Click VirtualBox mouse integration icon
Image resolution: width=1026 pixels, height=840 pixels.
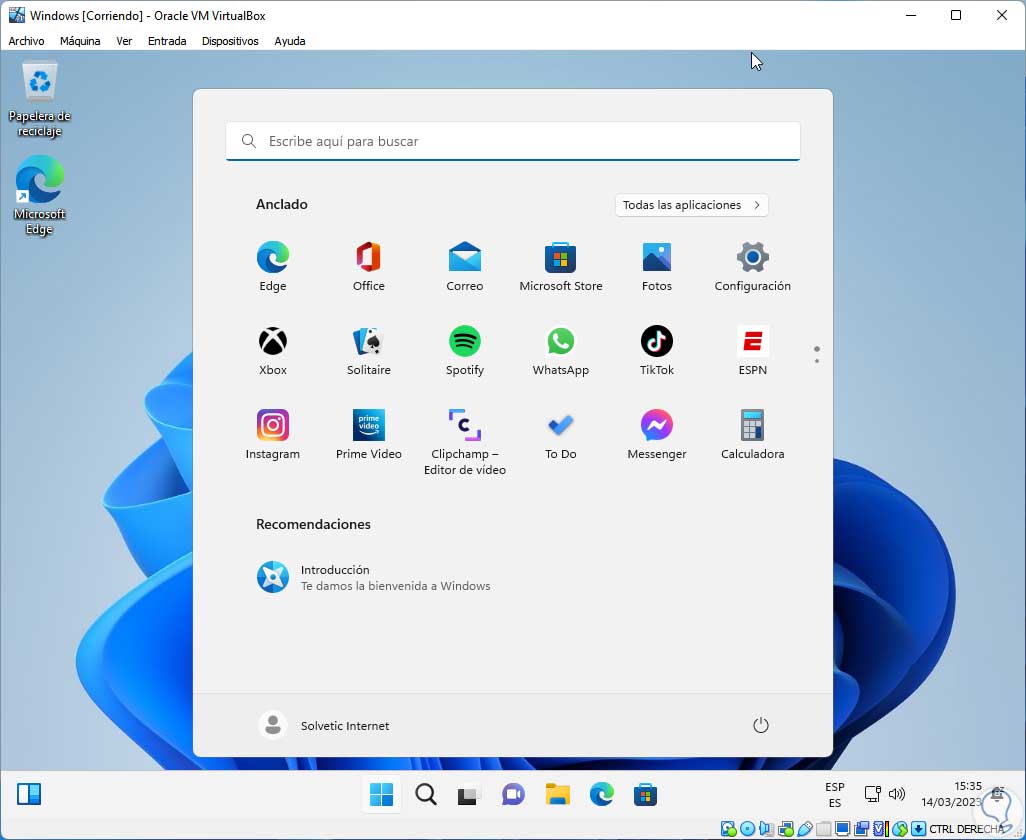pos(900,829)
